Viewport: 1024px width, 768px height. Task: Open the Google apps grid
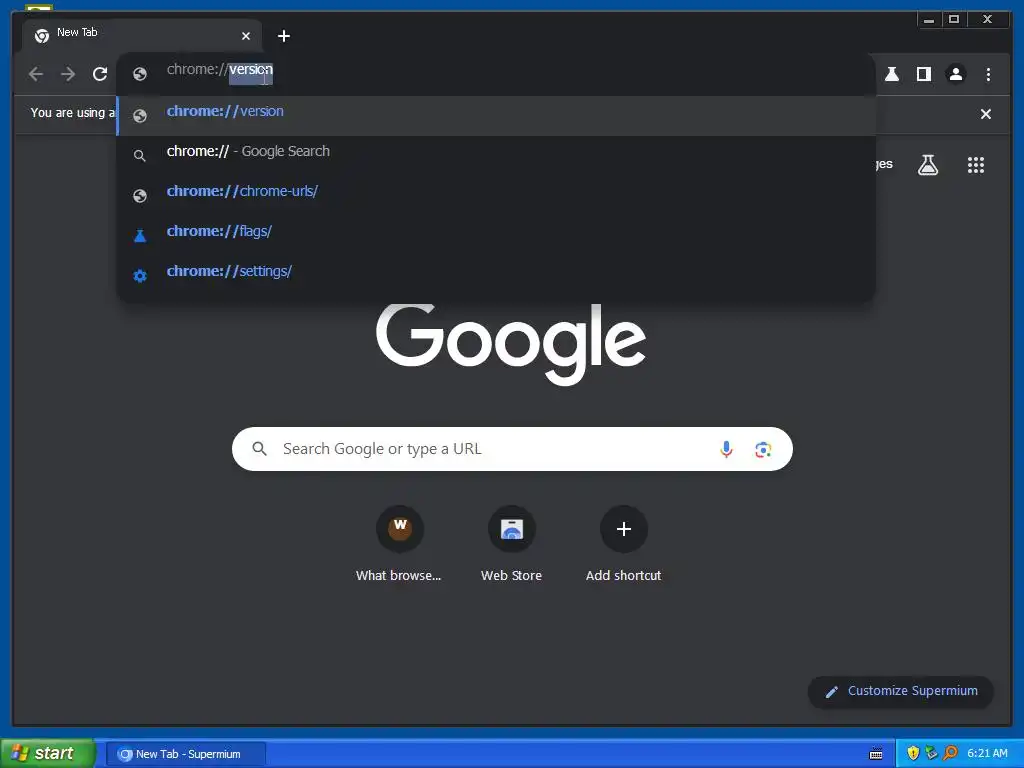coord(976,165)
